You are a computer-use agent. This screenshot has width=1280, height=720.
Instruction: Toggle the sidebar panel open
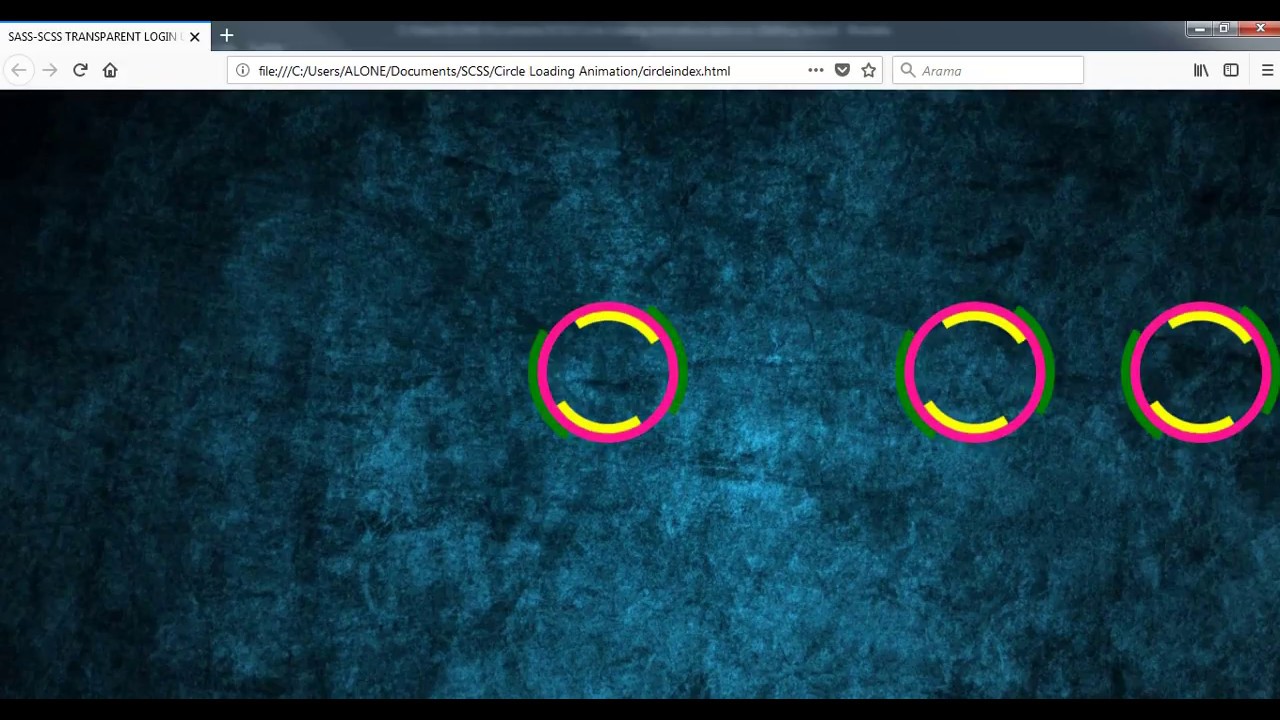click(1231, 70)
